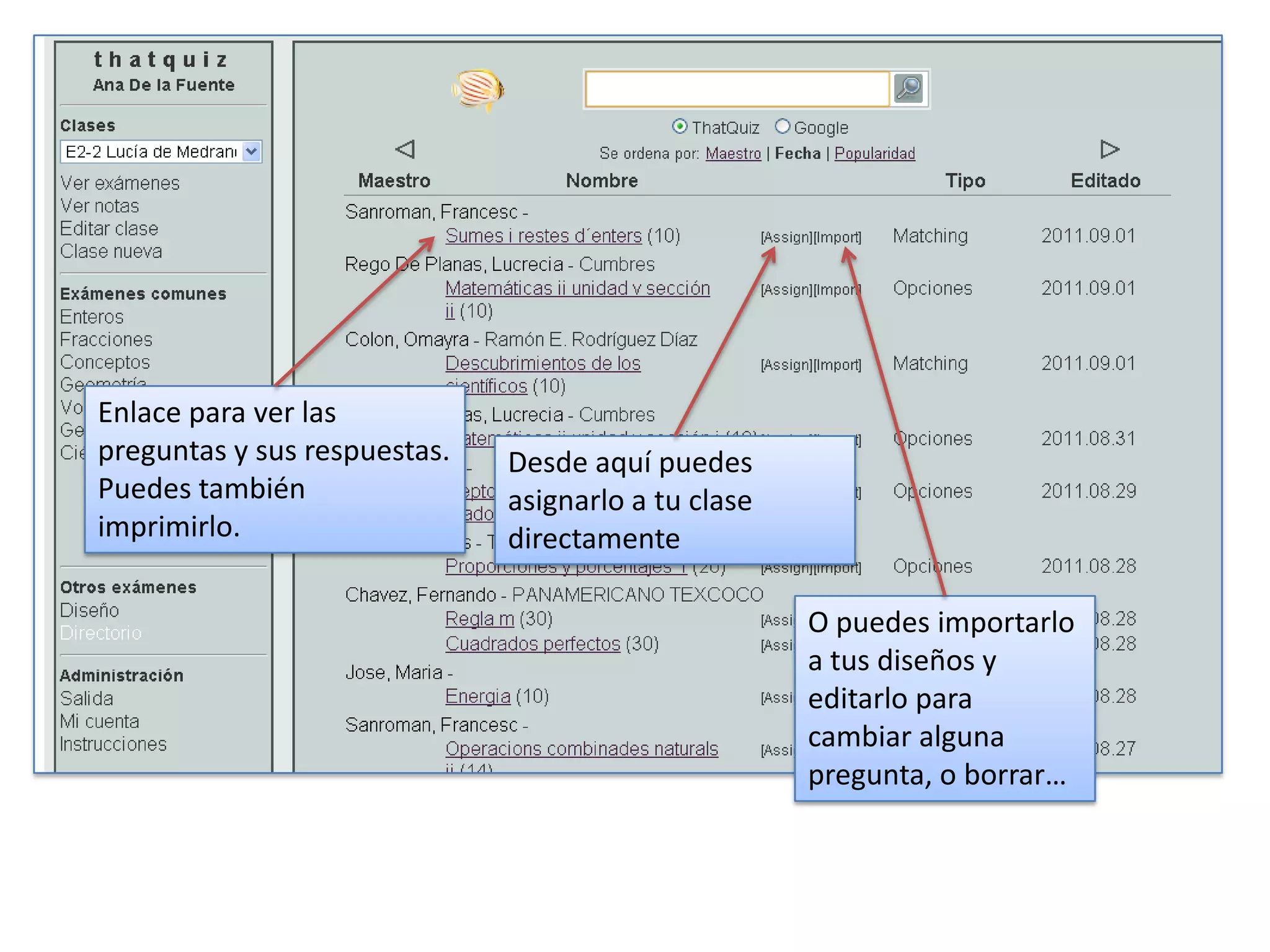Click the Editado column header
This screenshot has width=1270, height=952.
[1105, 180]
